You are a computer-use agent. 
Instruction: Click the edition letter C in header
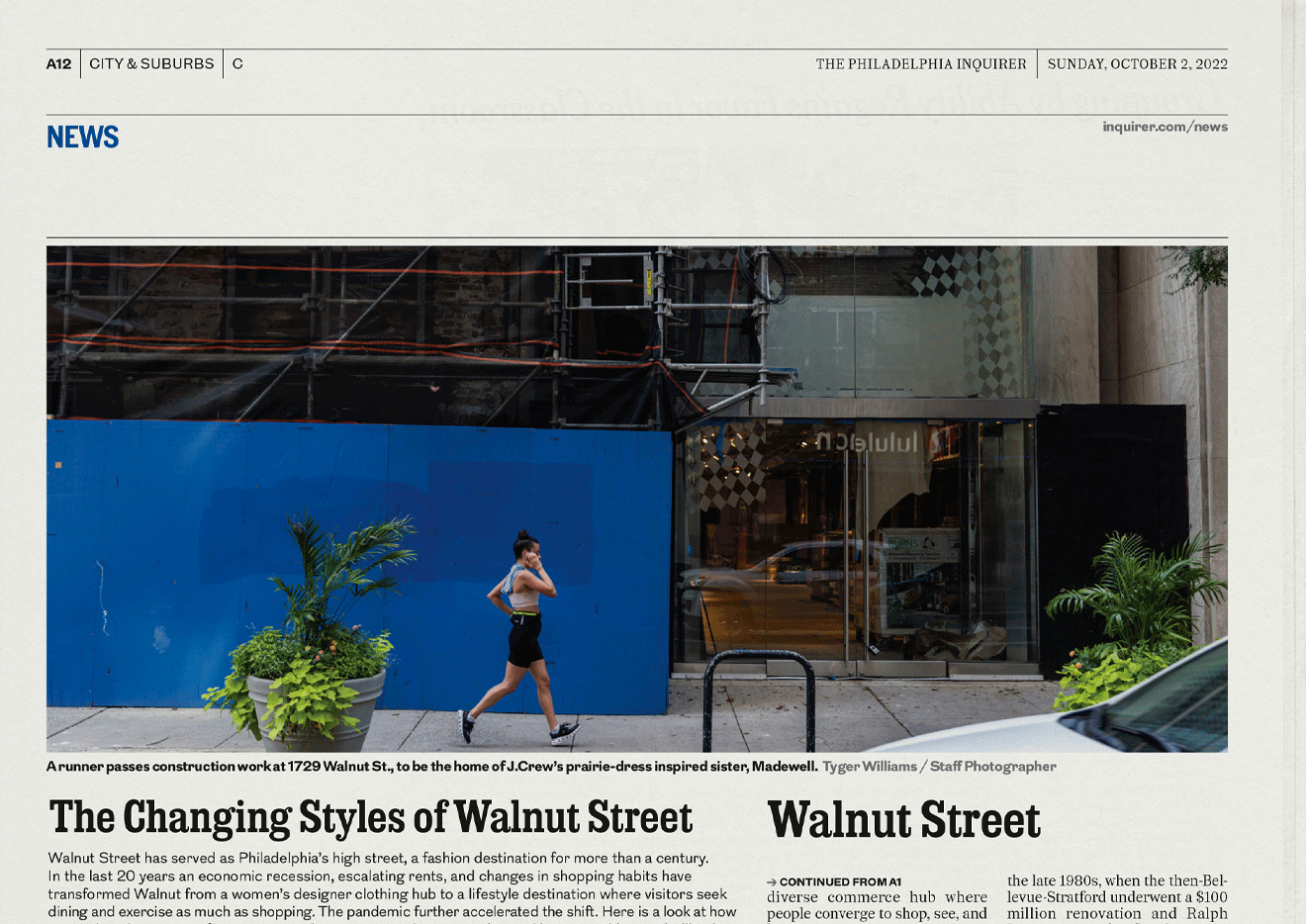[237, 63]
